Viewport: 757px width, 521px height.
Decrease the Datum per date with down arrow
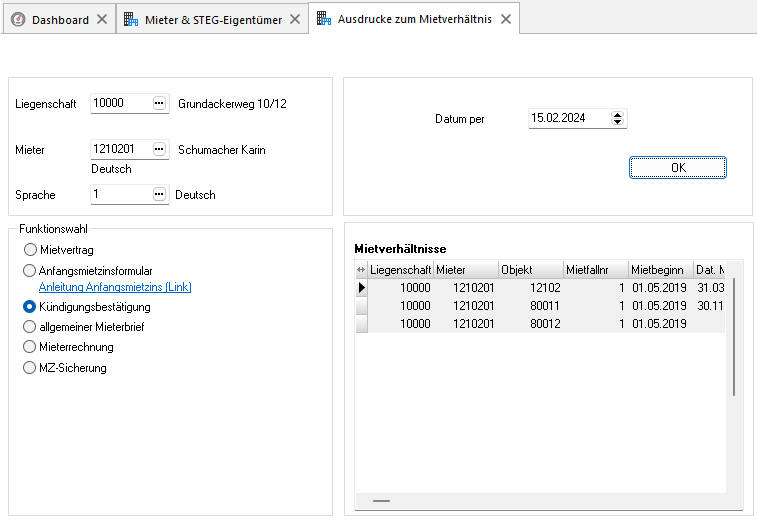tap(617, 122)
